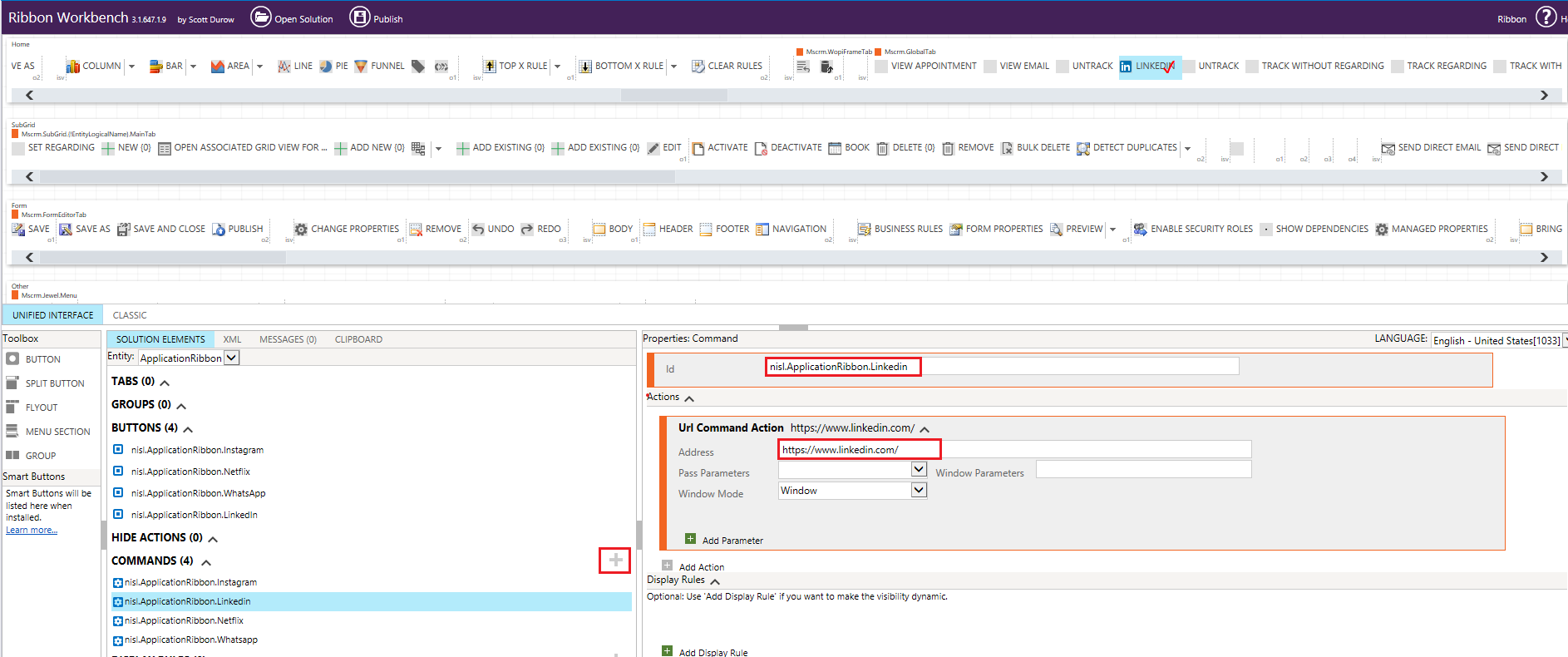Select the LinkedIn ribbon button icon
The height and width of the screenshot is (657, 1568).
pyautogui.click(x=1126, y=67)
